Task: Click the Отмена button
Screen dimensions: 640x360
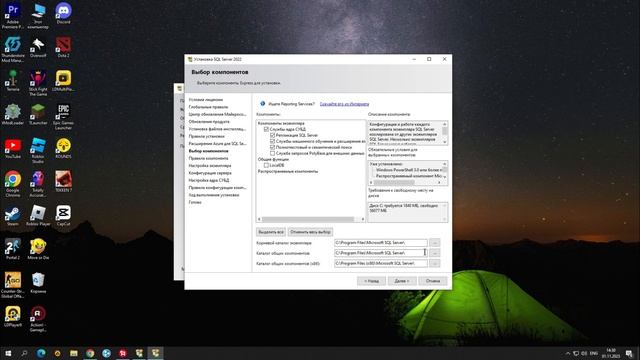Action: pyautogui.click(x=433, y=281)
